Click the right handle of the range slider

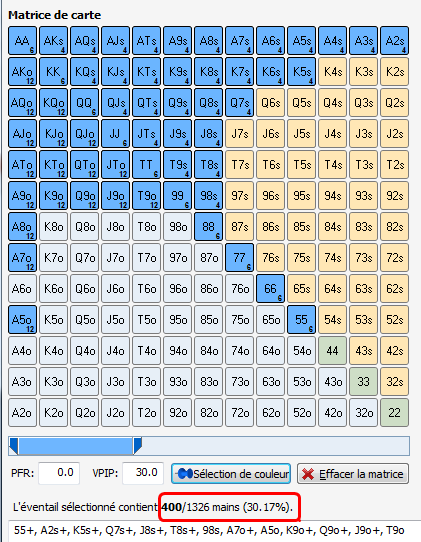137,446
